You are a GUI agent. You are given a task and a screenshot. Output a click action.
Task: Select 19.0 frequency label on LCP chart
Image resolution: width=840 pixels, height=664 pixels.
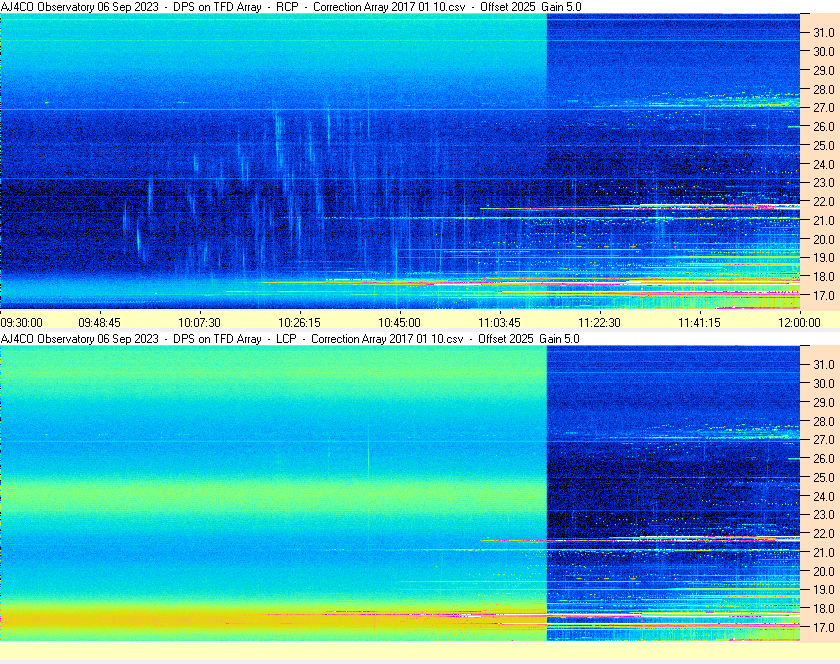[824, 590]
